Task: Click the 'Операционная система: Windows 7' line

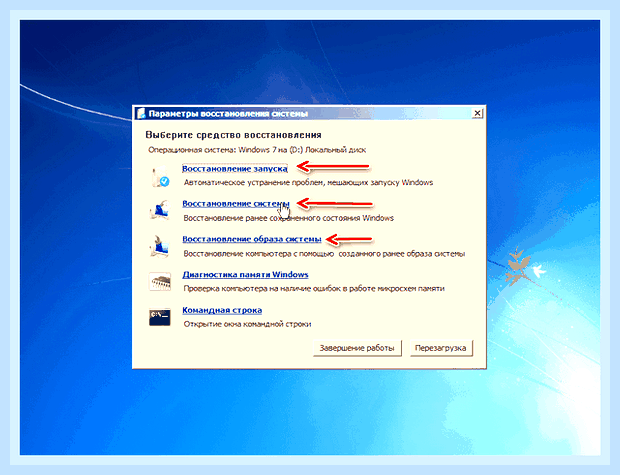Action: tap(257, 150)
